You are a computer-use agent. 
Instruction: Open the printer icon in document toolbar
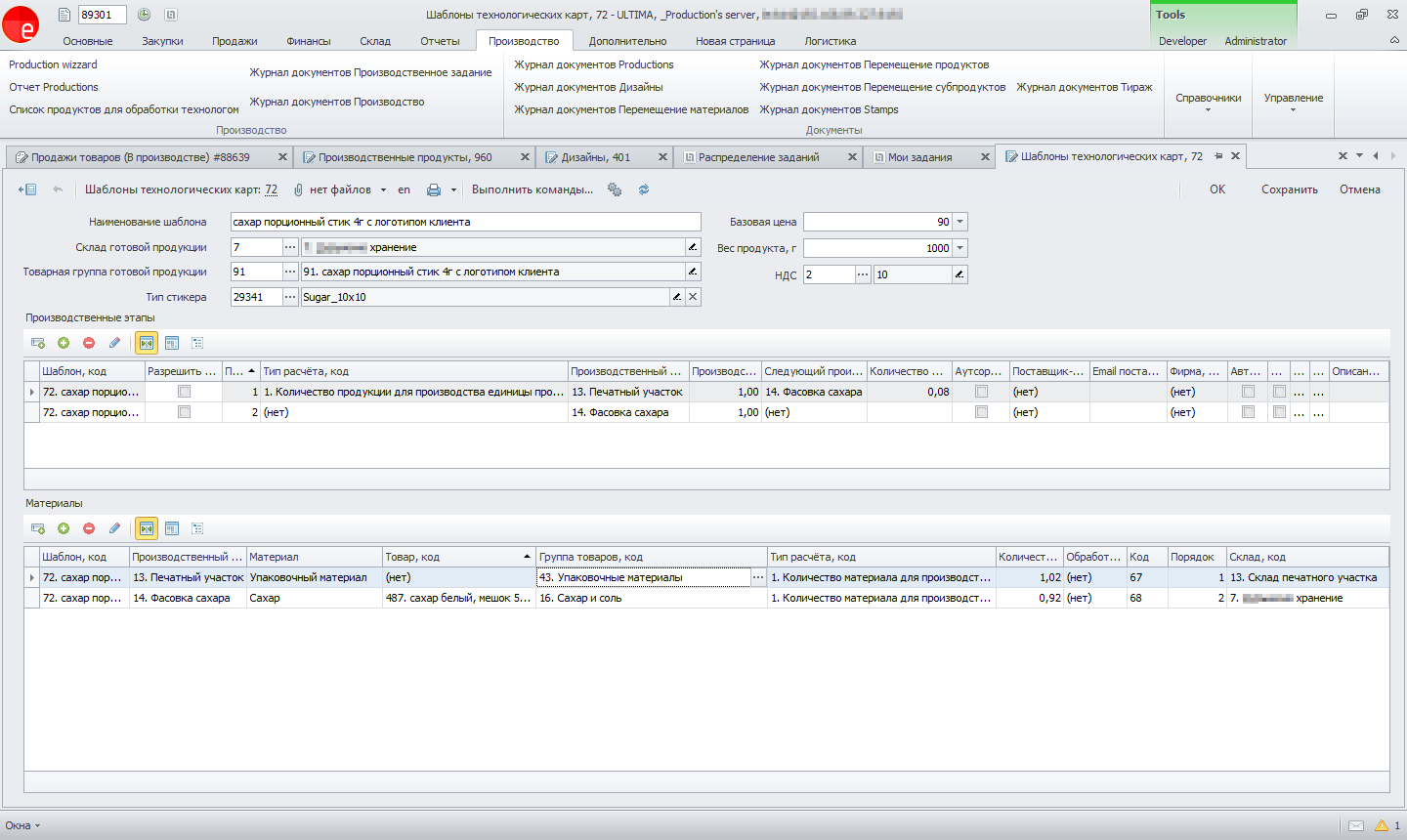tap(433, 189)
